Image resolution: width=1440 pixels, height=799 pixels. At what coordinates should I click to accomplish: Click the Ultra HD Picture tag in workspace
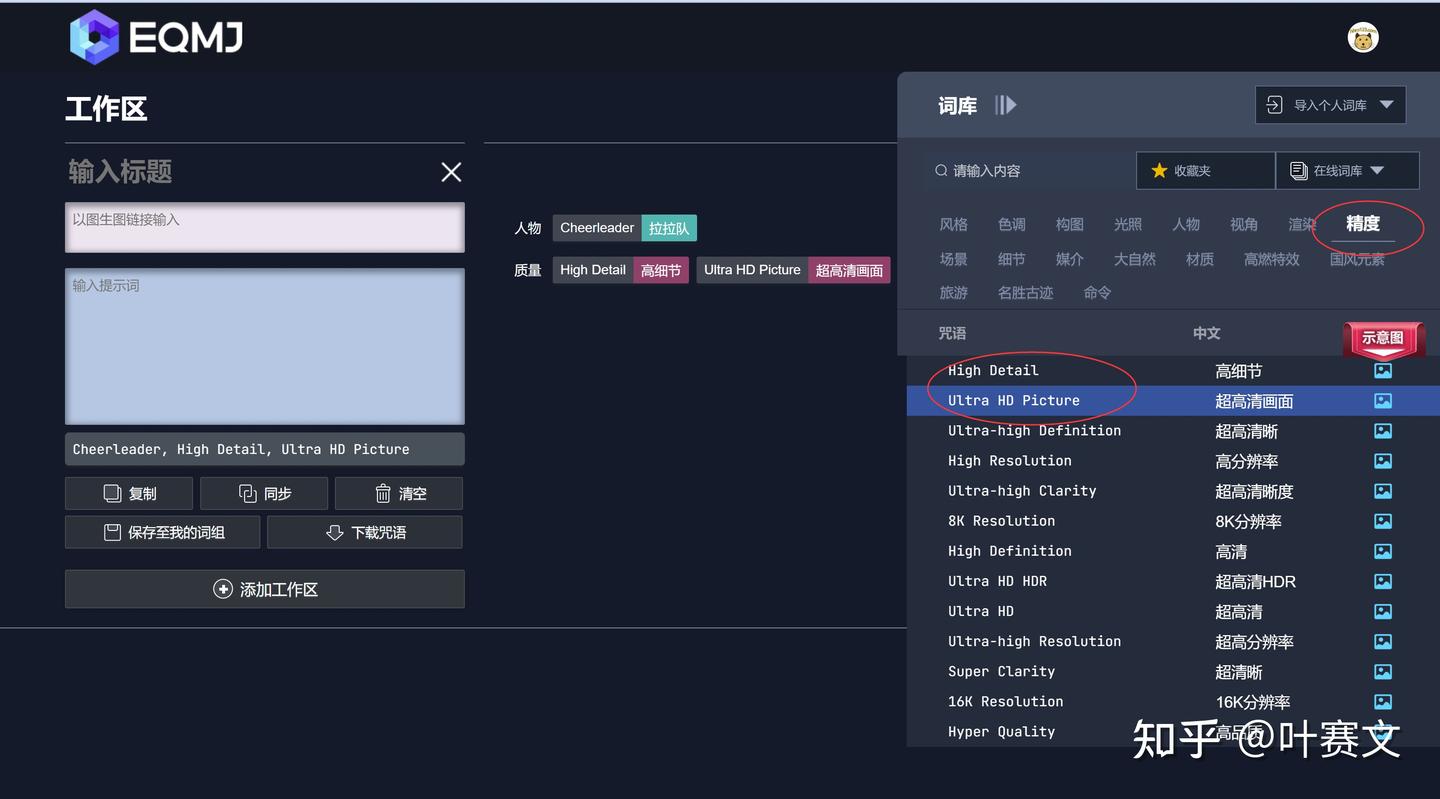pyautogui.click(x=793, y=270)
